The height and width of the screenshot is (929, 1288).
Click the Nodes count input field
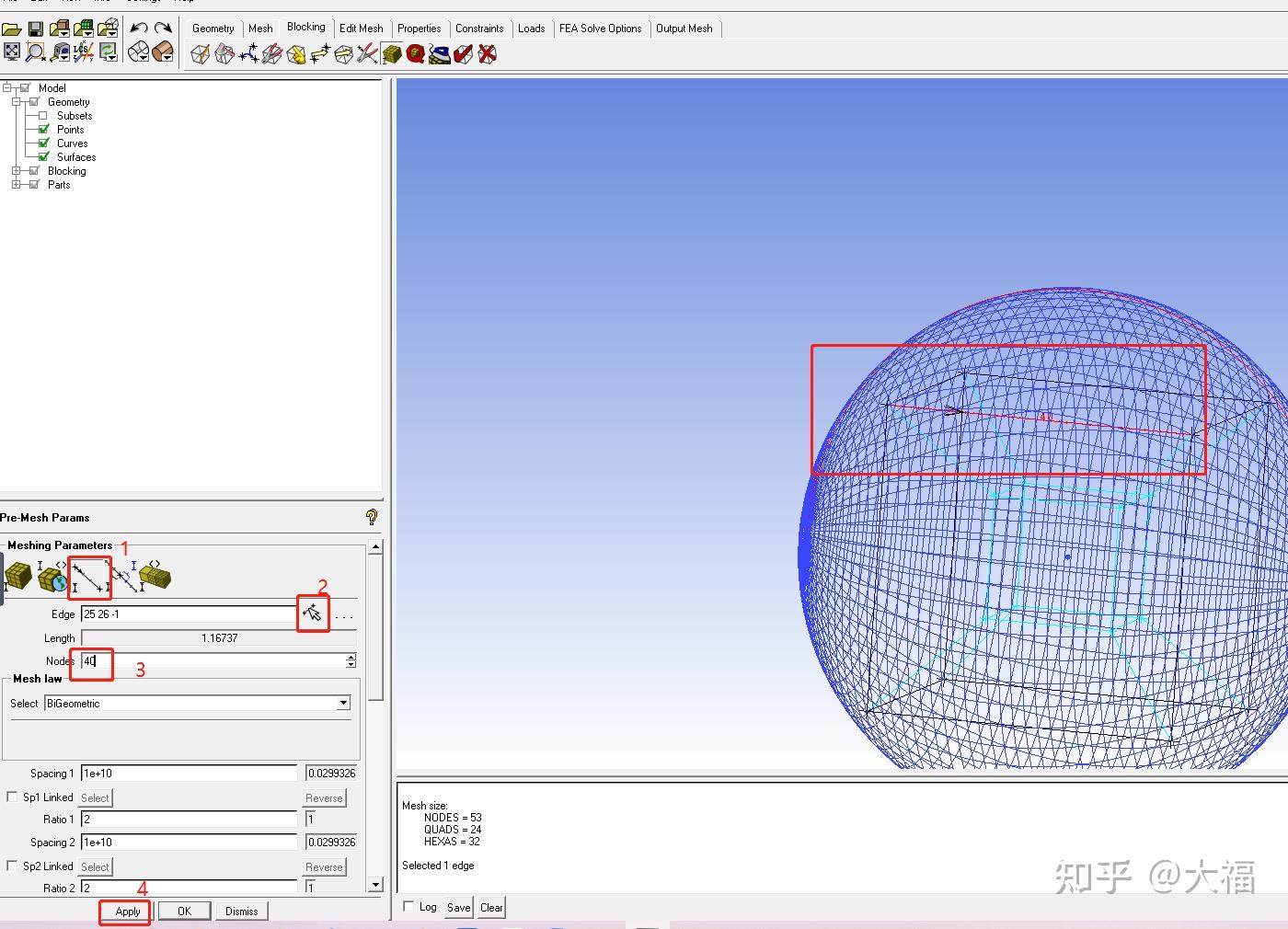point(213,660)
